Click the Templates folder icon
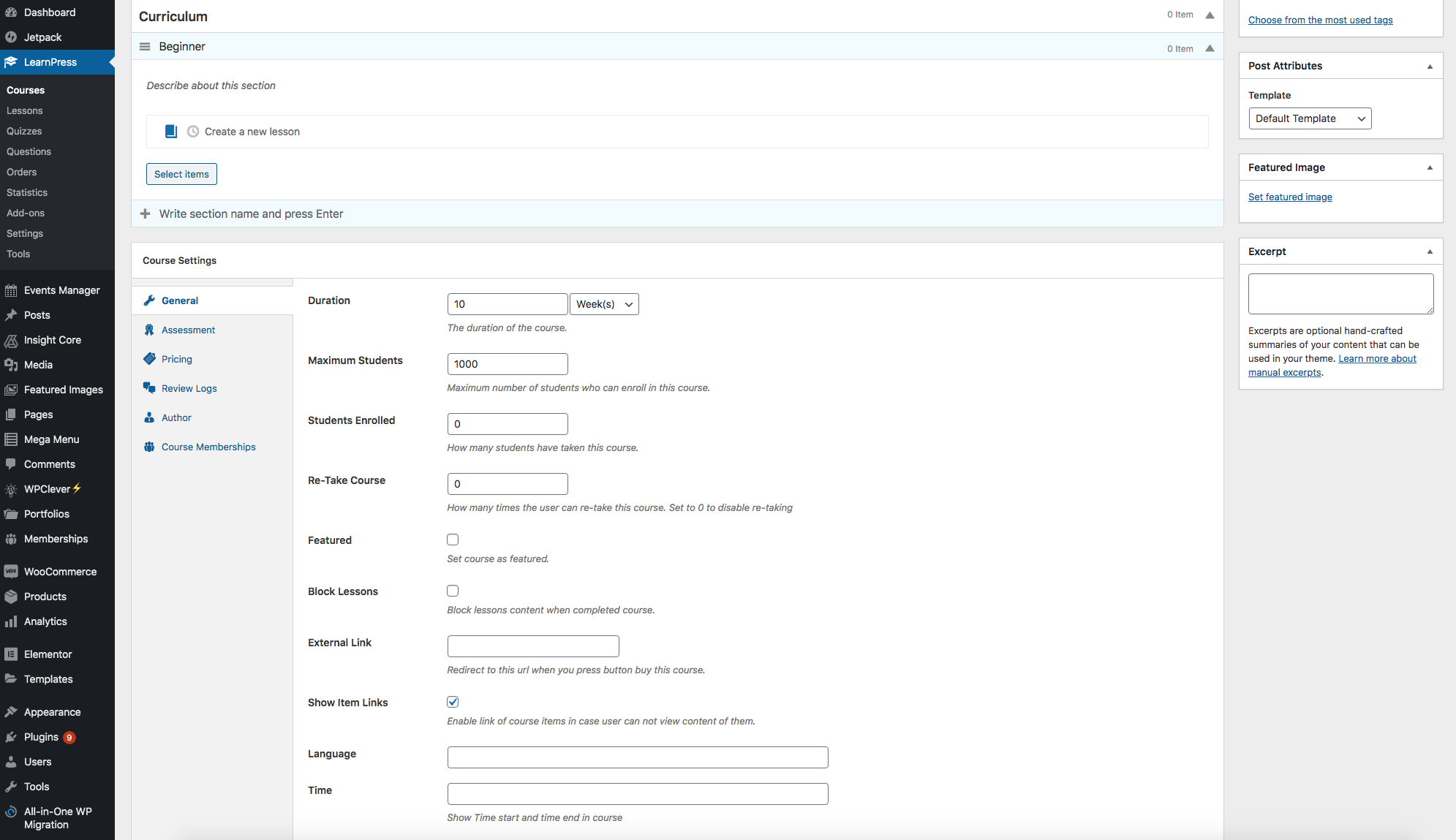Viewport: 1456px width, 840px height. [x=11, y=679]
